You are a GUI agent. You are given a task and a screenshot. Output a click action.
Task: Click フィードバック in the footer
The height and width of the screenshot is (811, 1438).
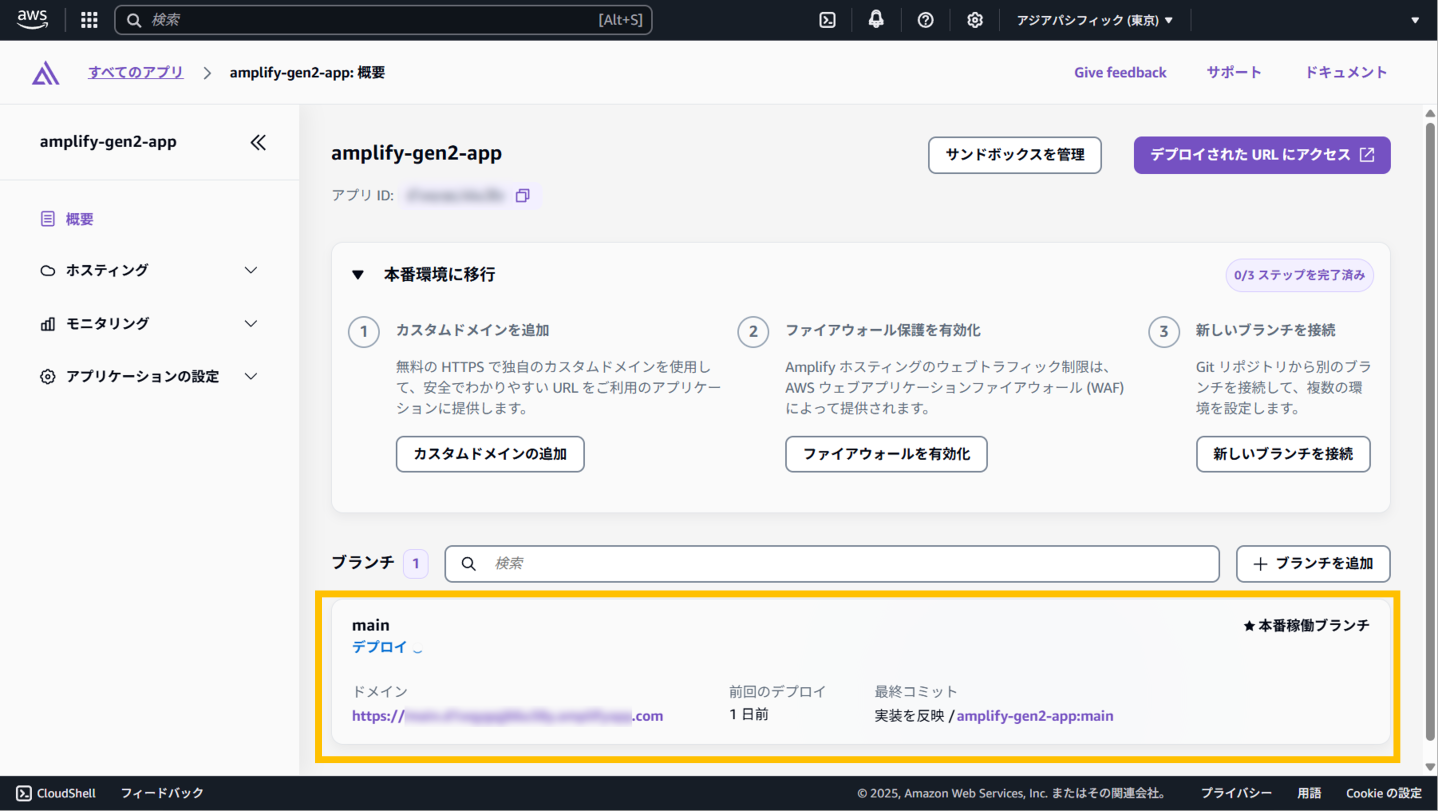pyautogui.click(x=162, y=793)
